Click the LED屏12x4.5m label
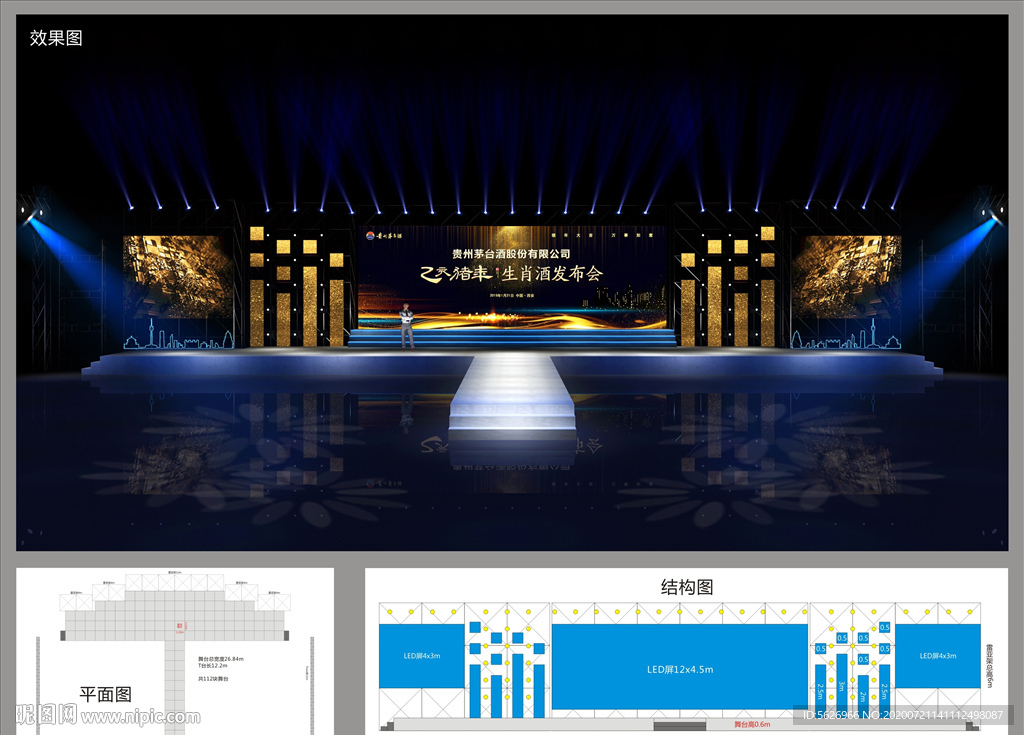1024x735 pixels. (x=680, y=670)
